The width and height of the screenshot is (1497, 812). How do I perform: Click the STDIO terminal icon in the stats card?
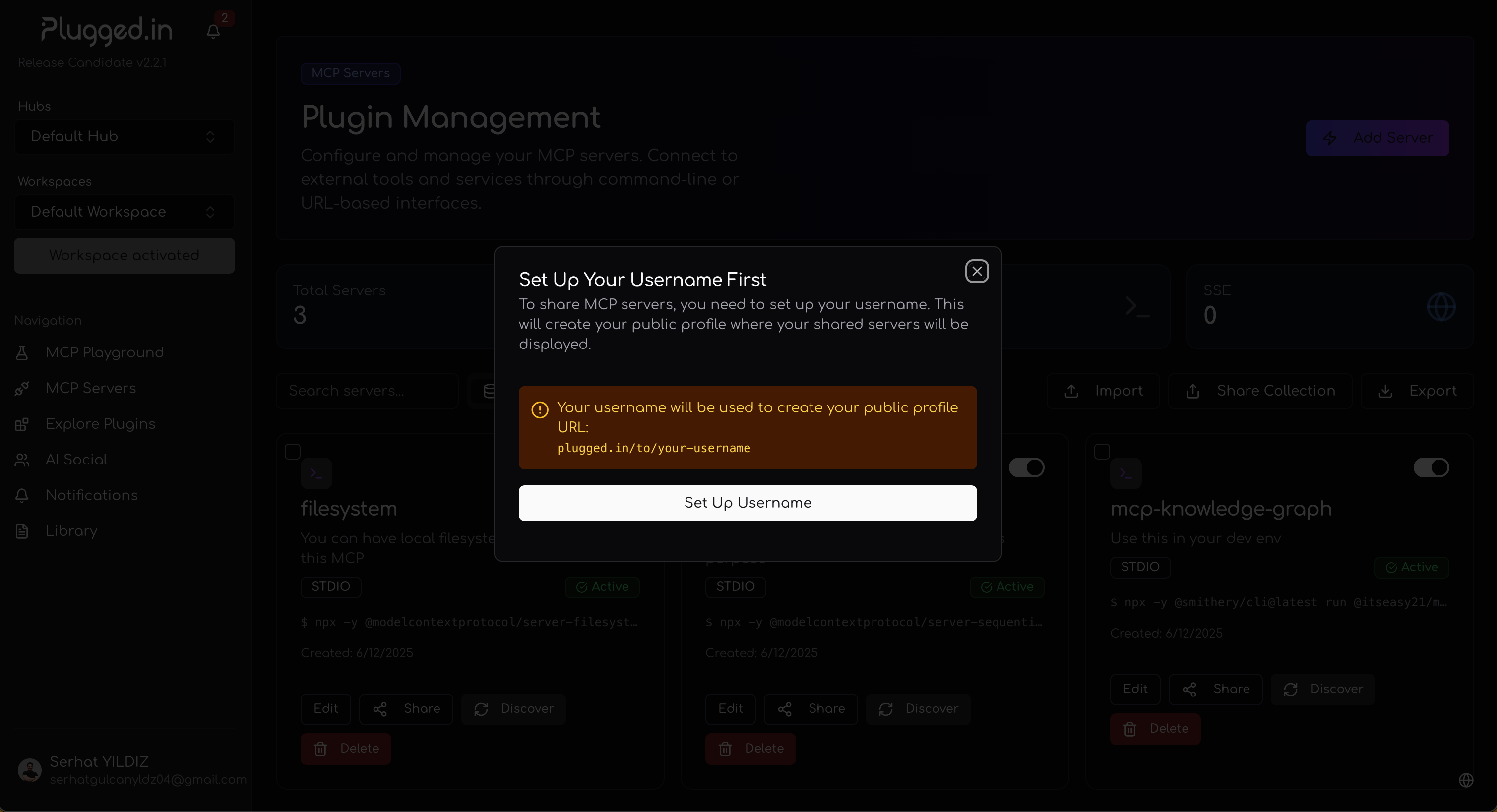(1137, 307)
